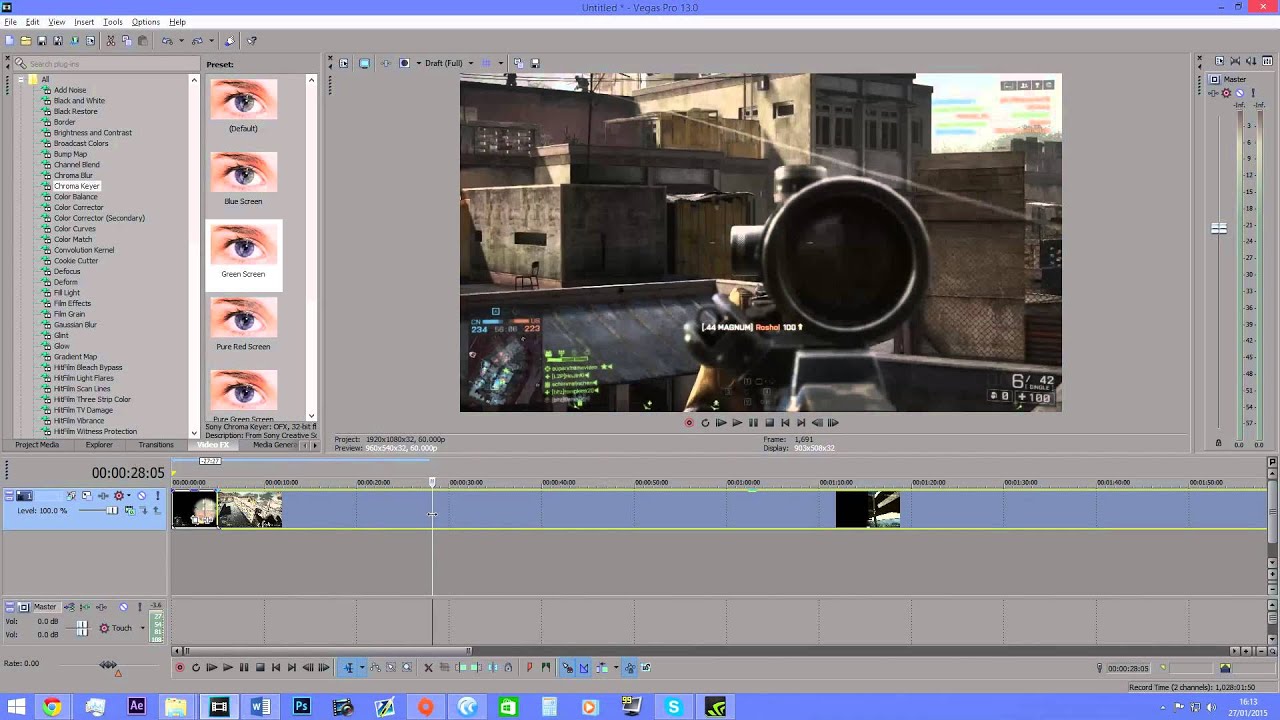
Task: Create a new project with toolbar icon
Action: pyautogui.click(x=10, y=41)
